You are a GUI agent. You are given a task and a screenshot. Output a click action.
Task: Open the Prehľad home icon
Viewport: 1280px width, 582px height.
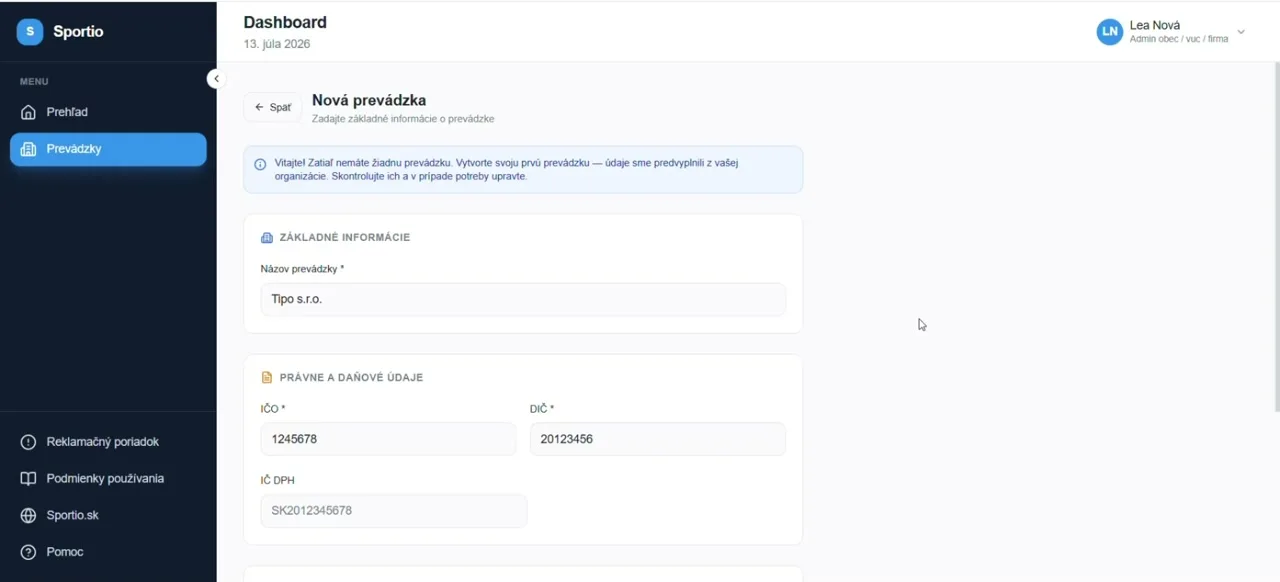[29, 112]
